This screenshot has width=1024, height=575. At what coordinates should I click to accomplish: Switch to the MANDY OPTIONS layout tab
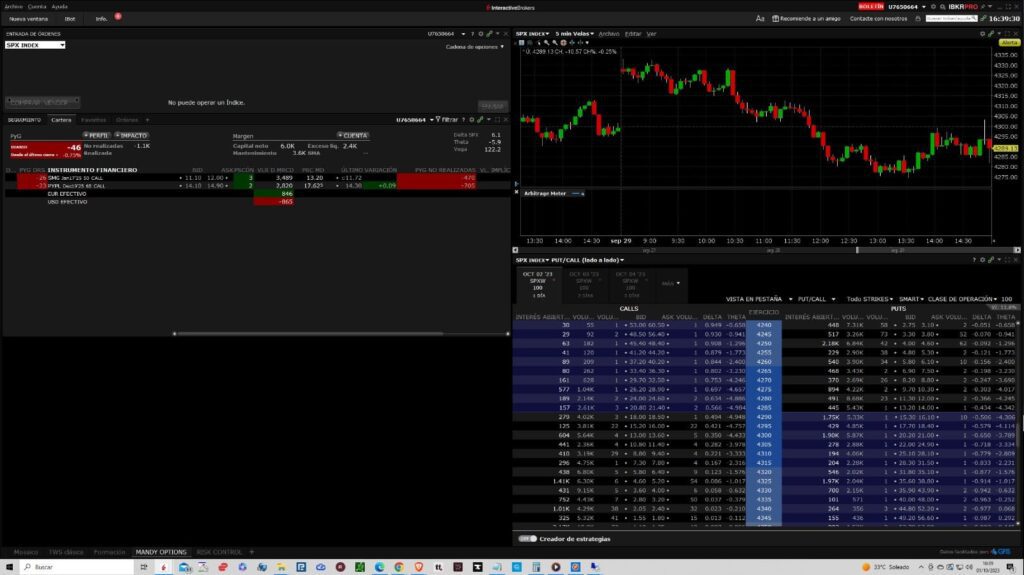coord(161,553)
